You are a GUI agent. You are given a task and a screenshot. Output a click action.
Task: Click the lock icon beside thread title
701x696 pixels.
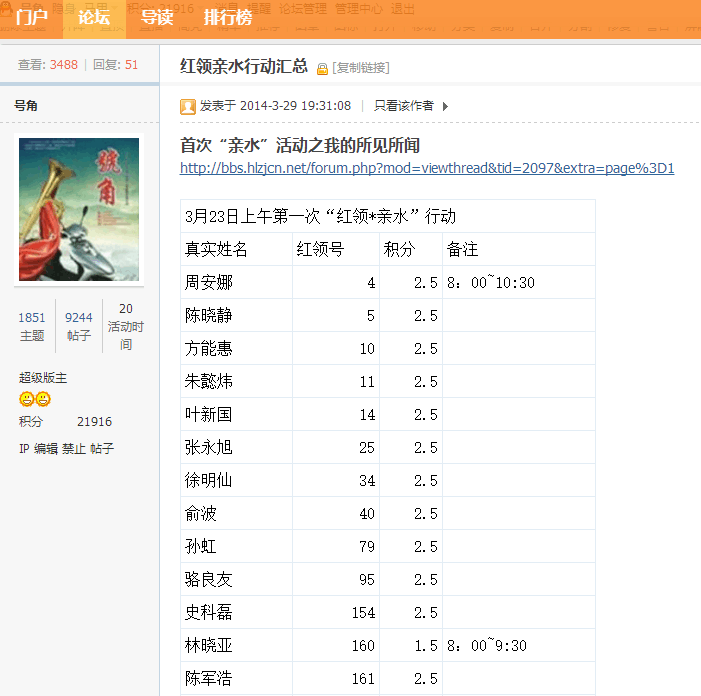[322, 69]
